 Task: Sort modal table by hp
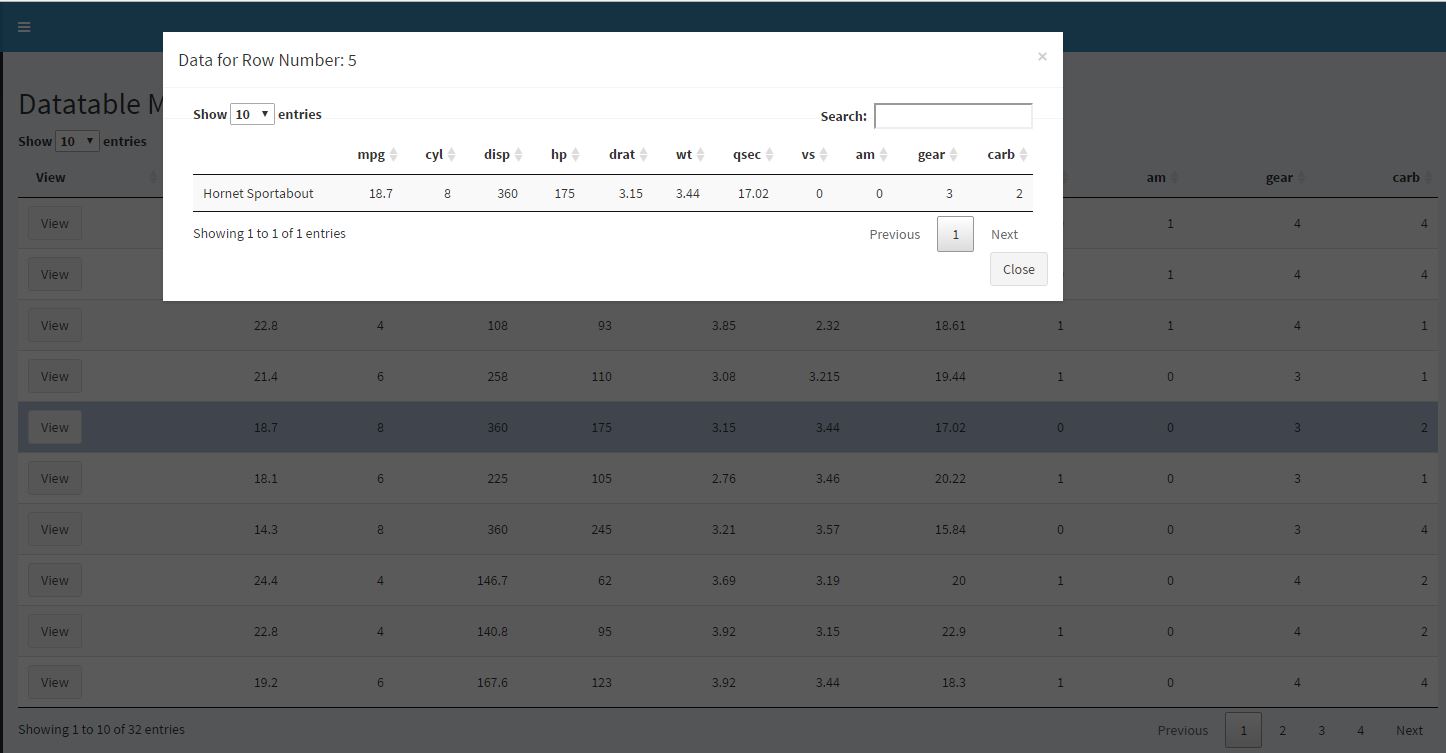point(565,154)
